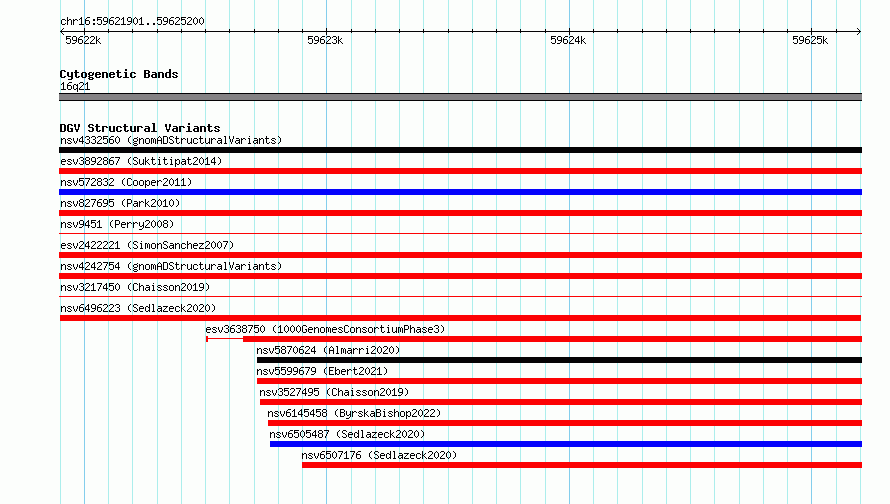
Task: Click the blue bar for nsv6505487
Action: pyautogui.click(x=566, y=444)
